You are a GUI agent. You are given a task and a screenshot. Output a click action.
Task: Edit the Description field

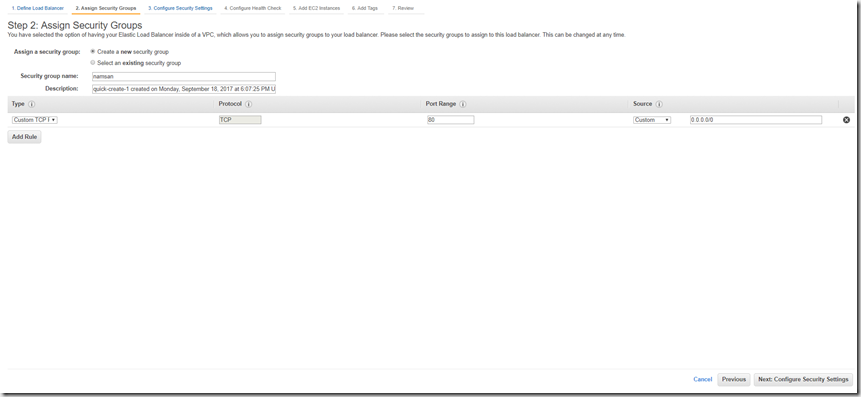pos(184,88)
